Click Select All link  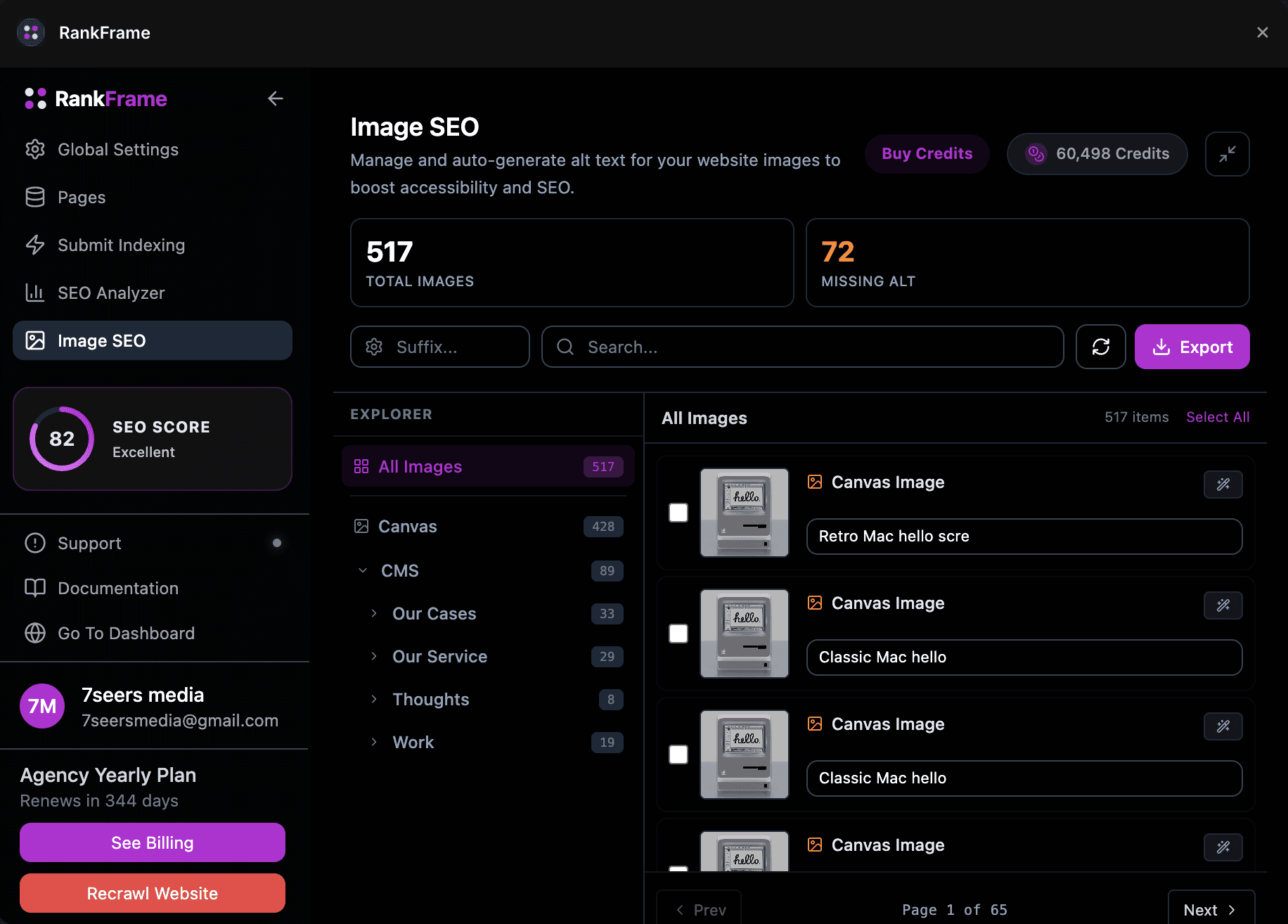click(x=1218, y=417)
